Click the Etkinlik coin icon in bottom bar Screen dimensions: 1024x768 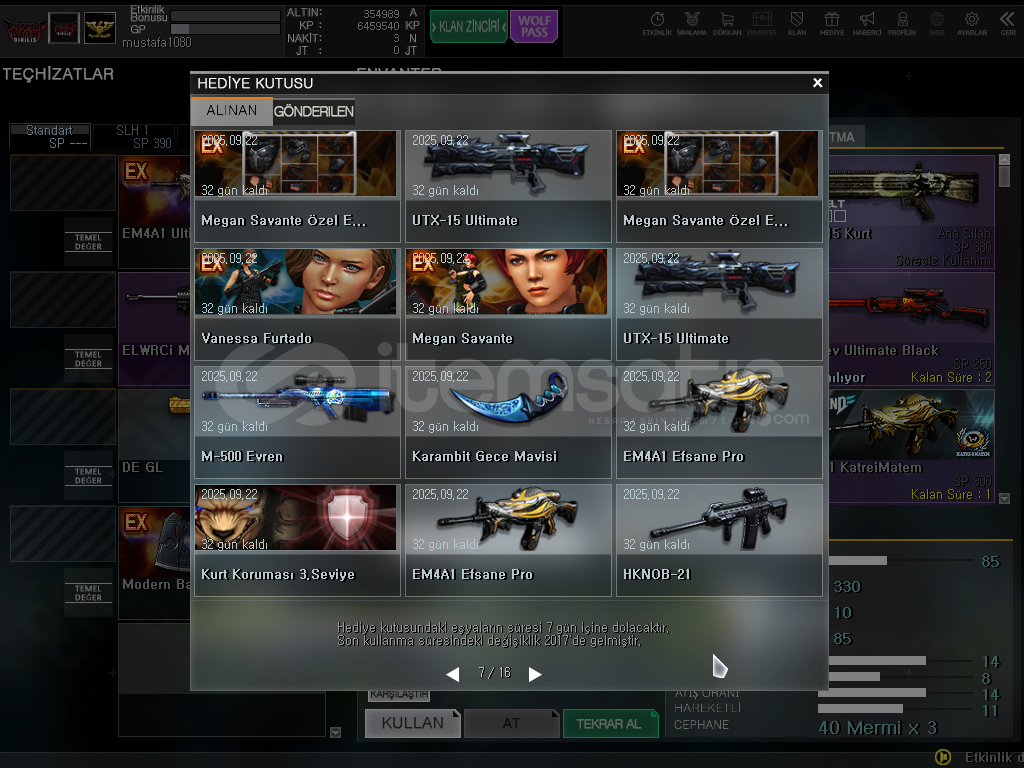(943, 757)
